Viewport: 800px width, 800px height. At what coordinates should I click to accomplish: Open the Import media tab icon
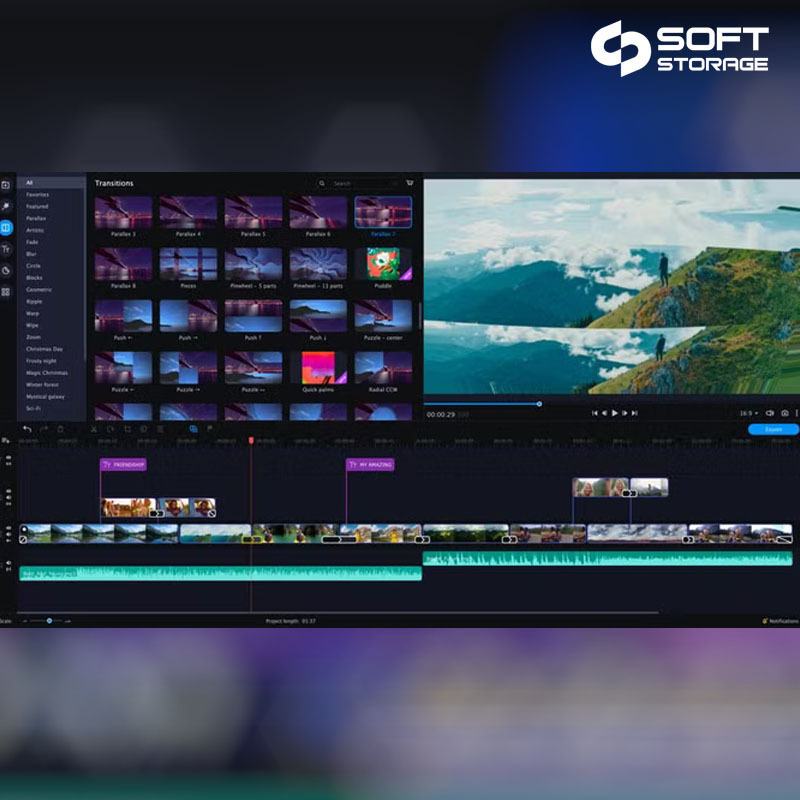tap(6, 185)
